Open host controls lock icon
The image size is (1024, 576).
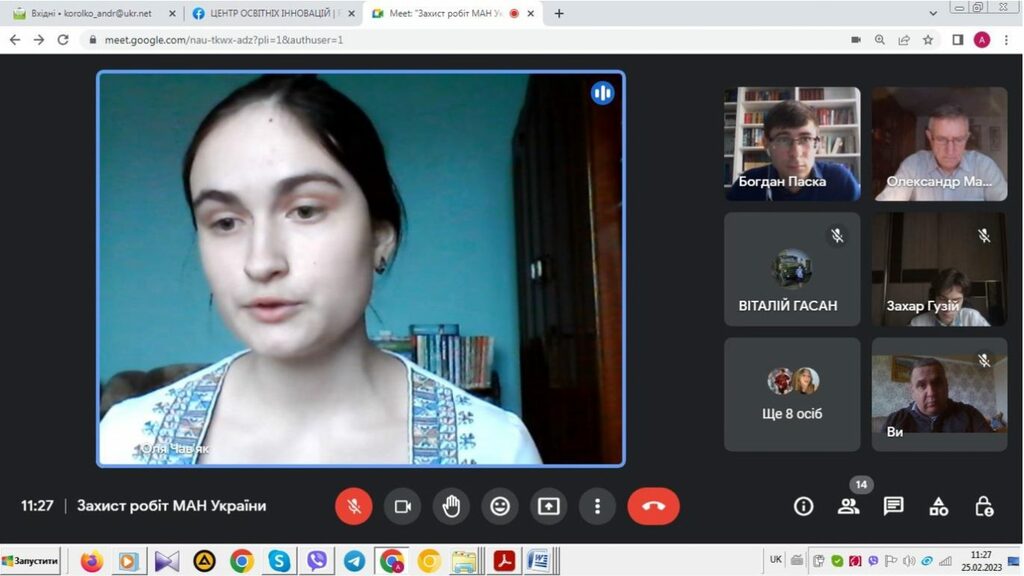point(984,506)
